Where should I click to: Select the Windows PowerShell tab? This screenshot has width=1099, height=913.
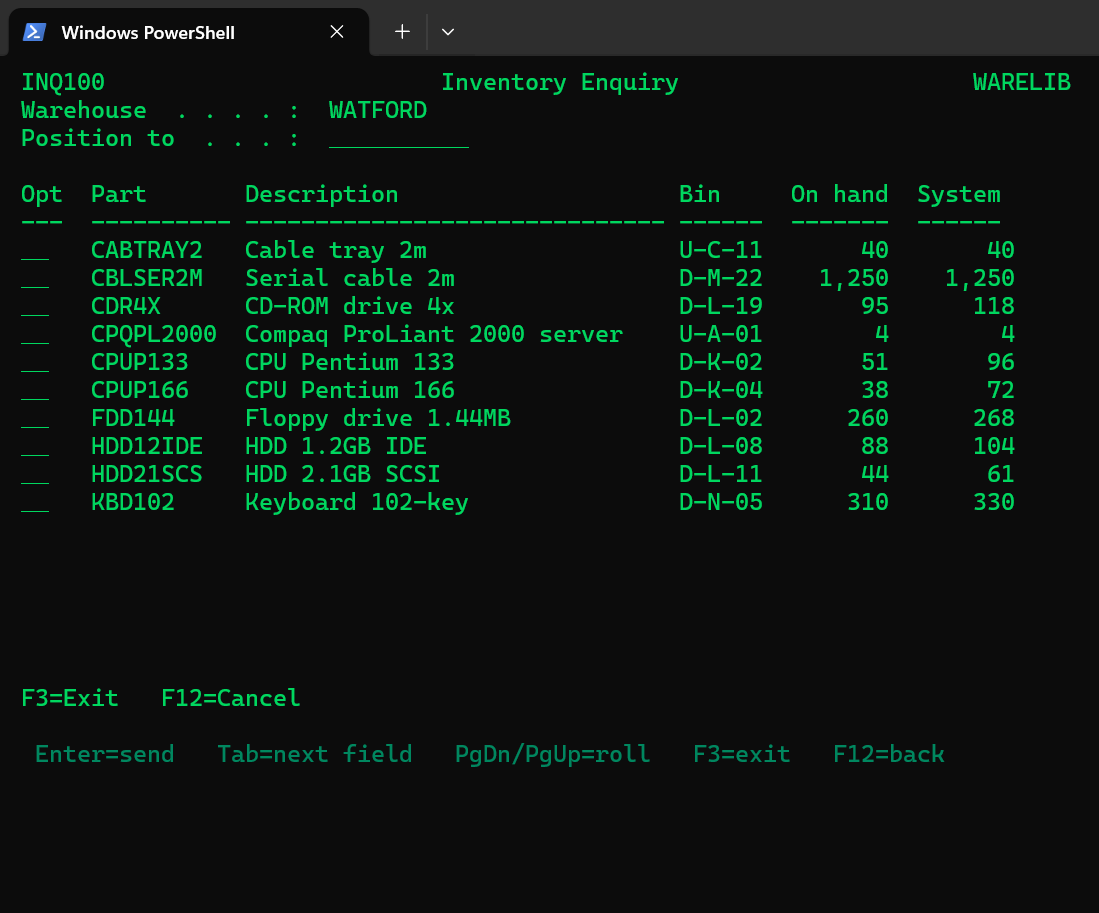[189, 32]
